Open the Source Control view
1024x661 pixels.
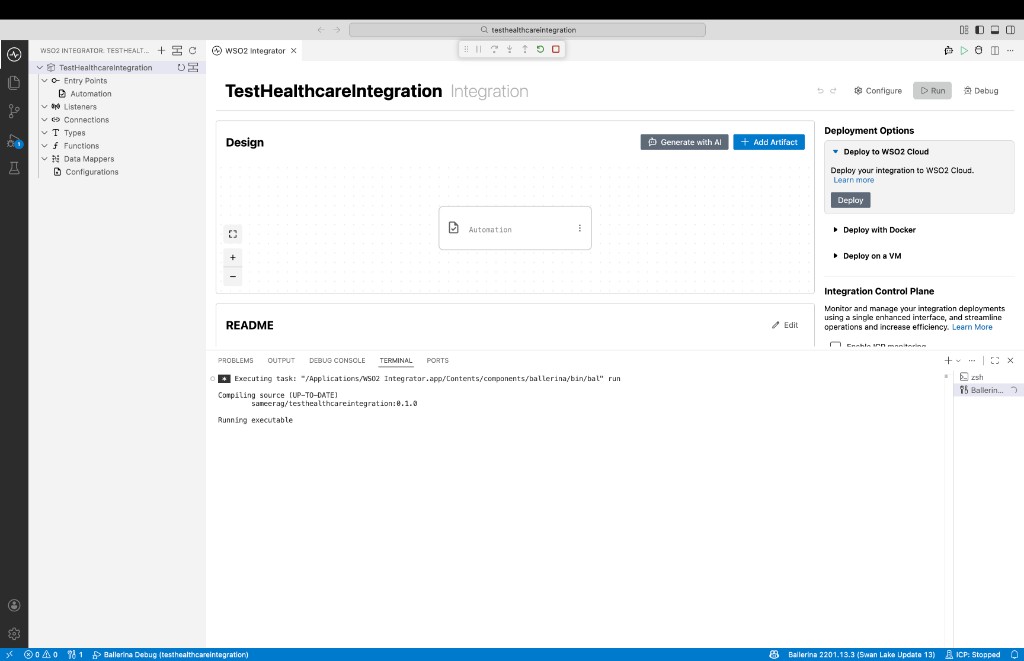click(14, 111)
